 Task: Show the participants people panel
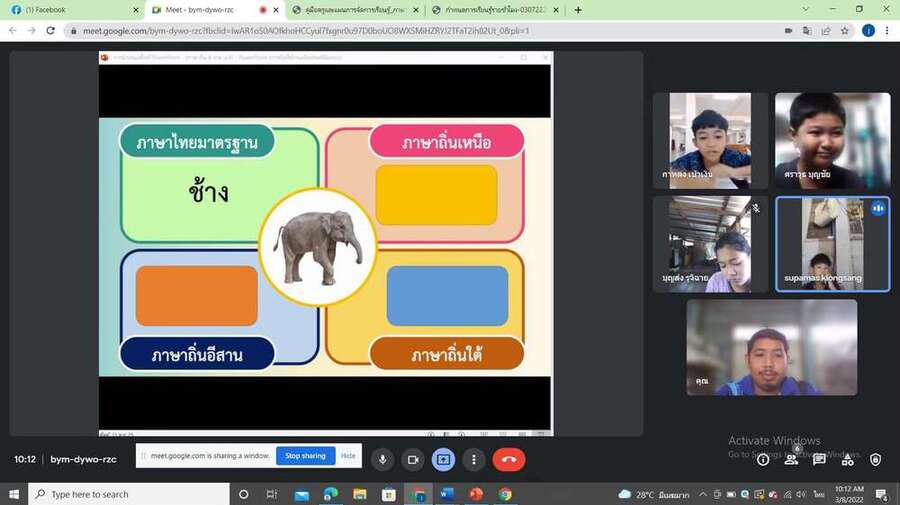(x=791, y=459)
